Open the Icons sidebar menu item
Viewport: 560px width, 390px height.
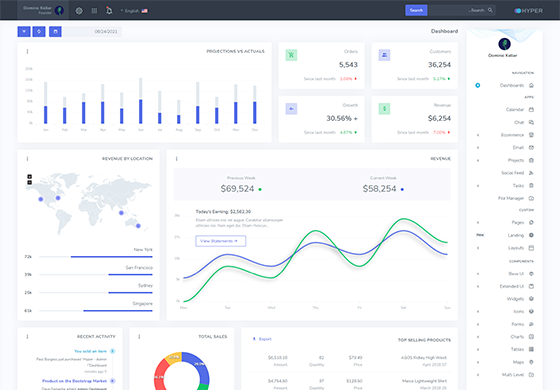(x=506, y=311)
